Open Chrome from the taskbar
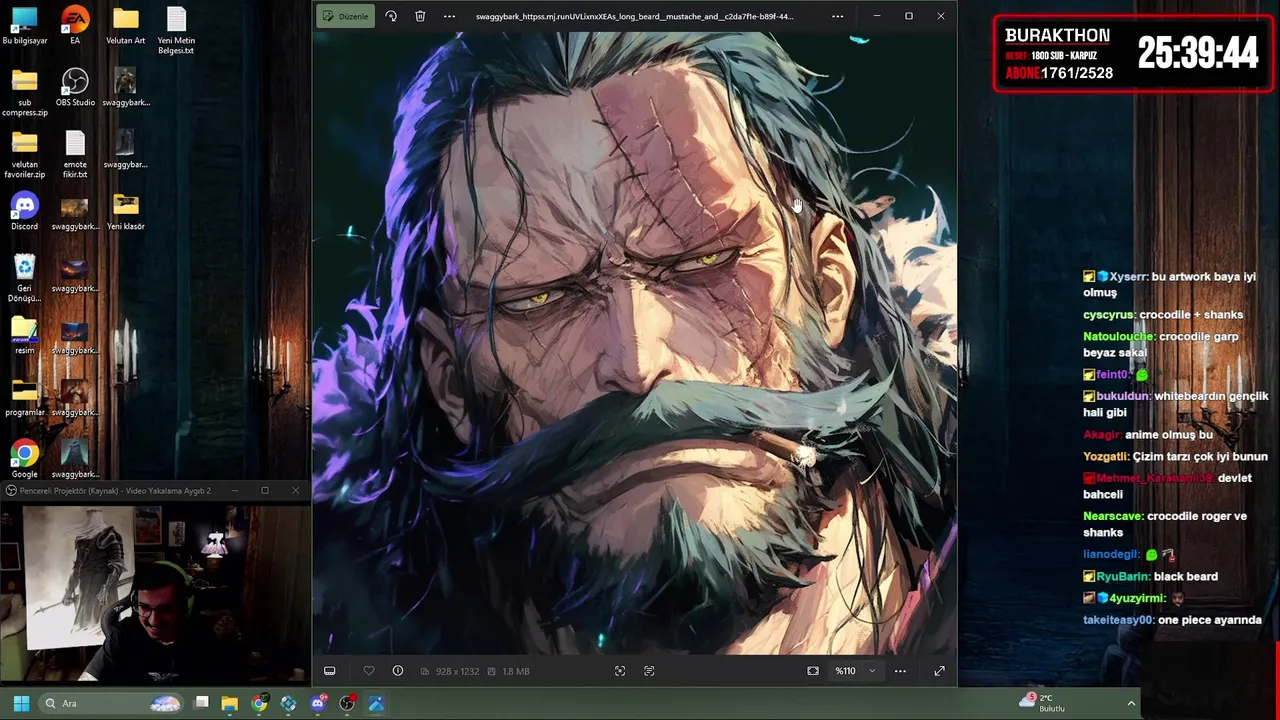The height and width of the screenshot is (720, 1280). click(x=259, y=703)
